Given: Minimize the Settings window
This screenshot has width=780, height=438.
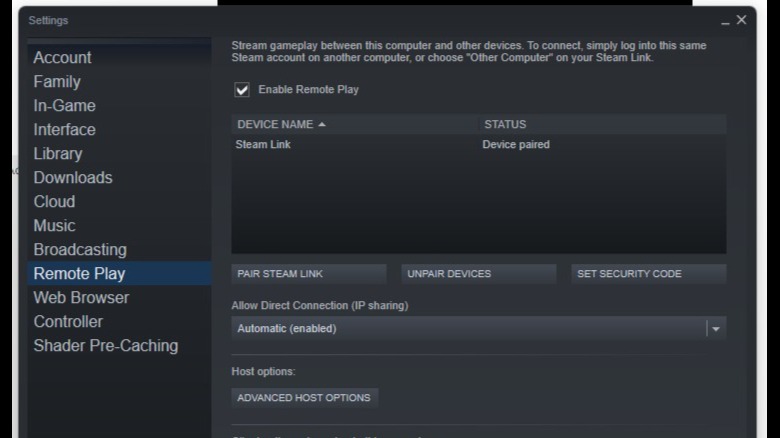Looking at the screenshot, I should point(725,21).
